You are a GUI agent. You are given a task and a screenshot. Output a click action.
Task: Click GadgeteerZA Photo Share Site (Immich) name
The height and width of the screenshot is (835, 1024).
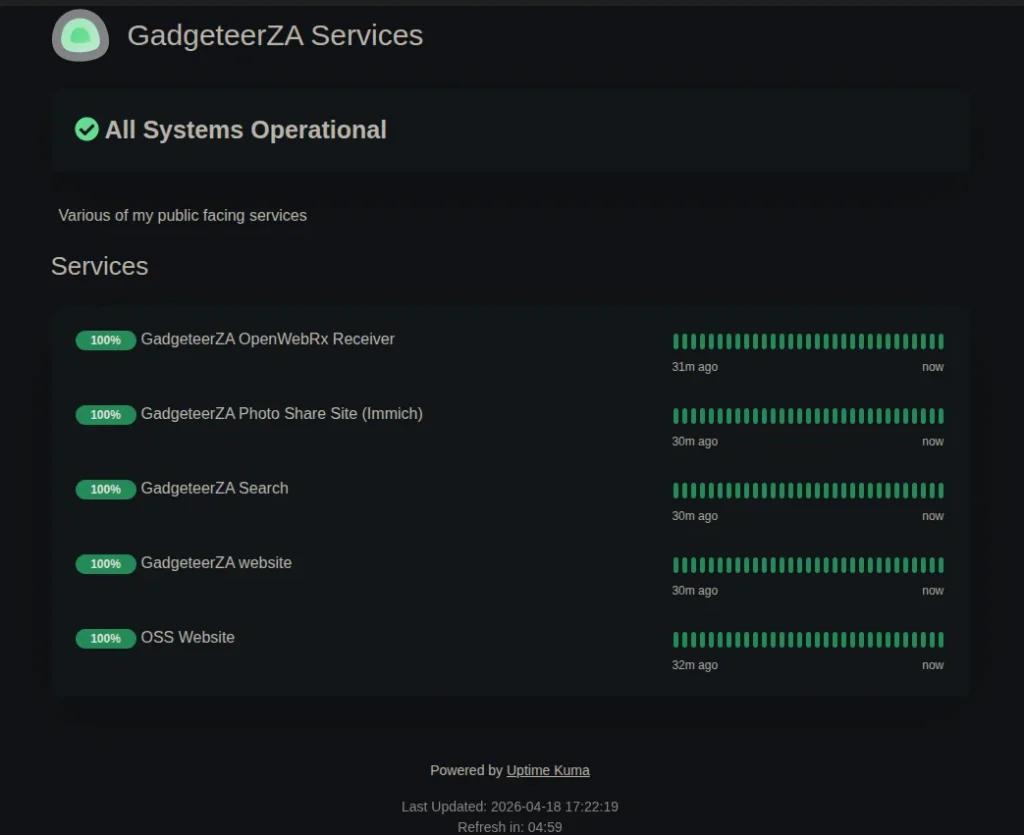pyautogui.click(x=281, y=414)
